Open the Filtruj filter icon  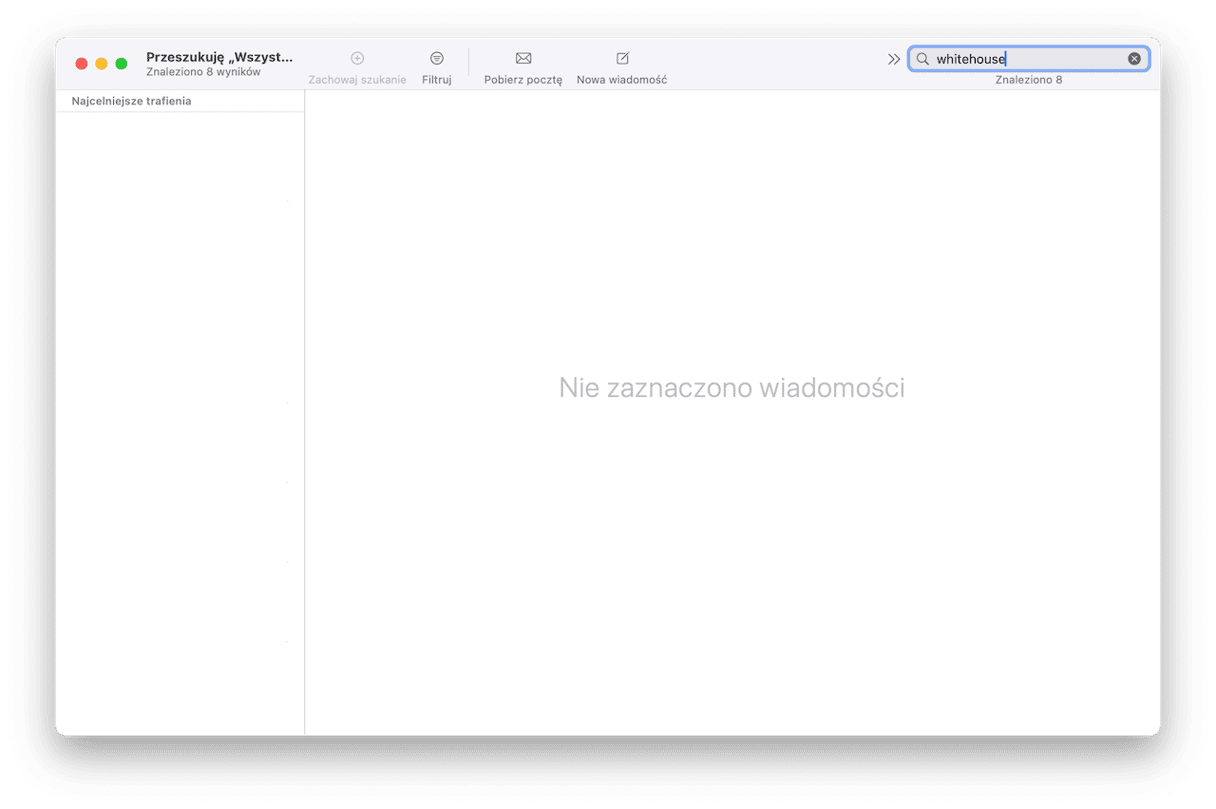pos(437,58)
